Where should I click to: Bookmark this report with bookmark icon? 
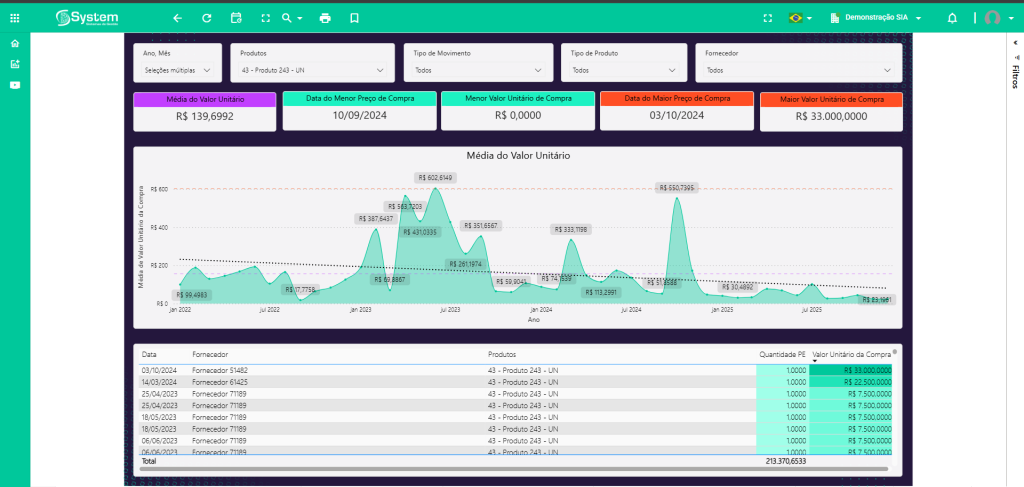pos(354,18)
